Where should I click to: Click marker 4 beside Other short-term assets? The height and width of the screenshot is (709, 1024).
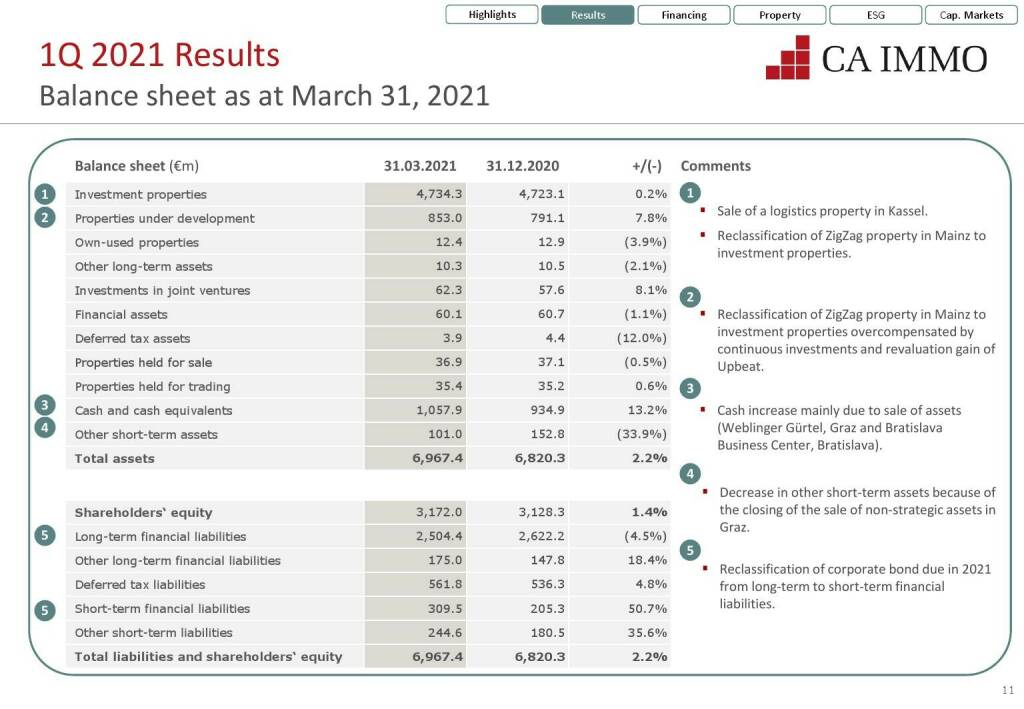coord(44,428)
